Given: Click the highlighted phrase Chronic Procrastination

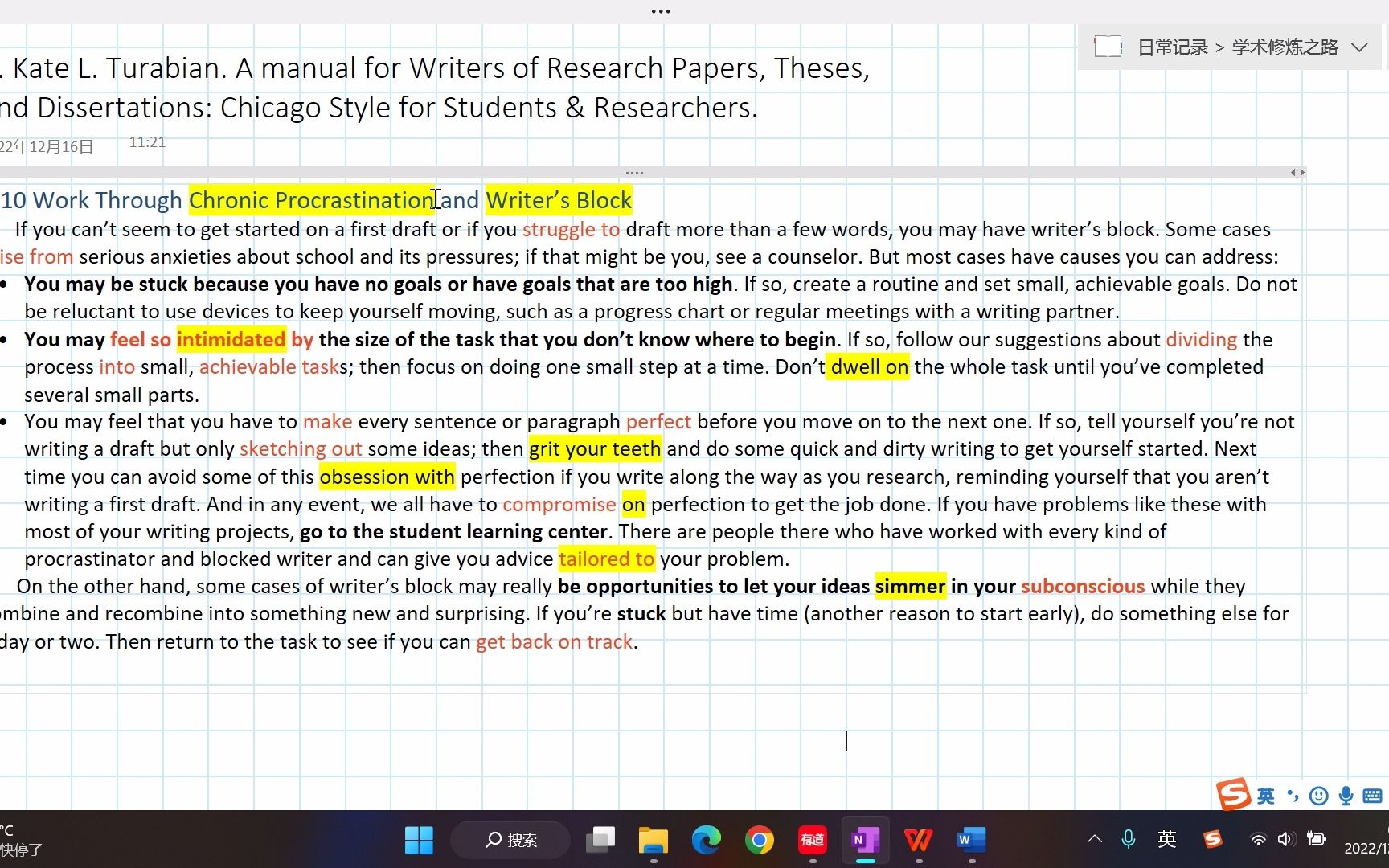Looking at the screenshot, I should (312, 200).
